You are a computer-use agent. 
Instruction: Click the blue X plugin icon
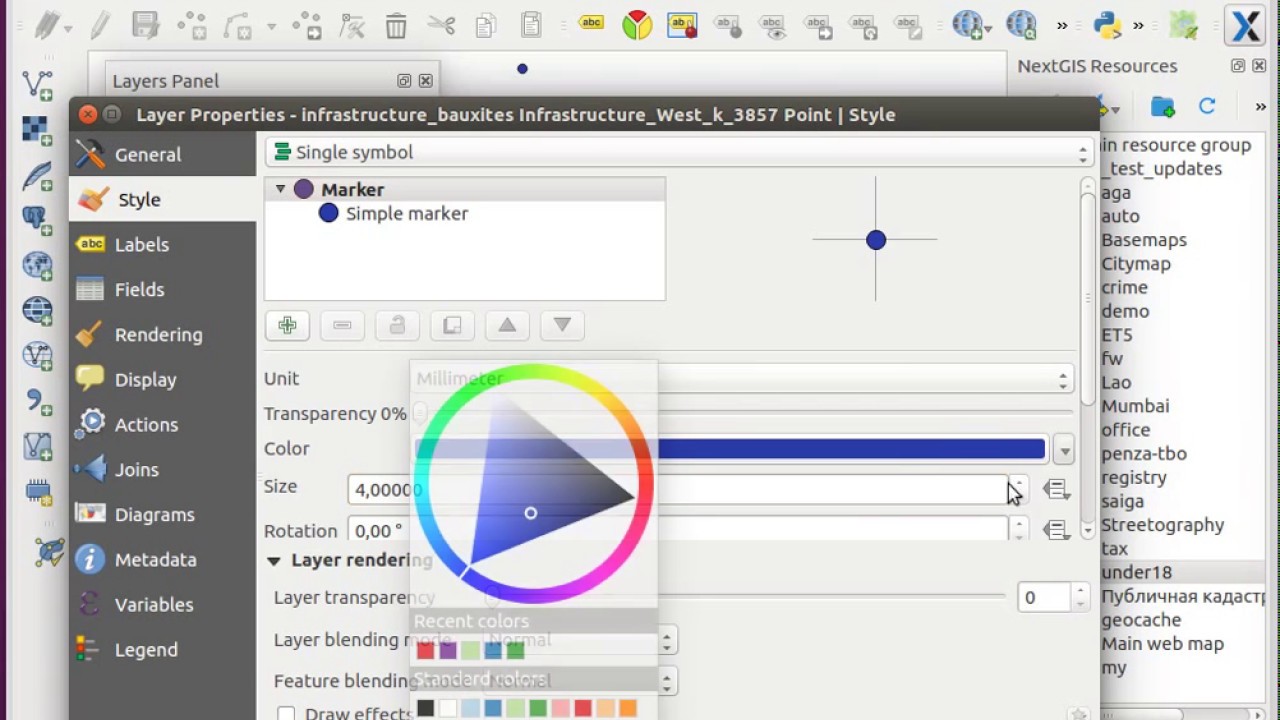1246,24
